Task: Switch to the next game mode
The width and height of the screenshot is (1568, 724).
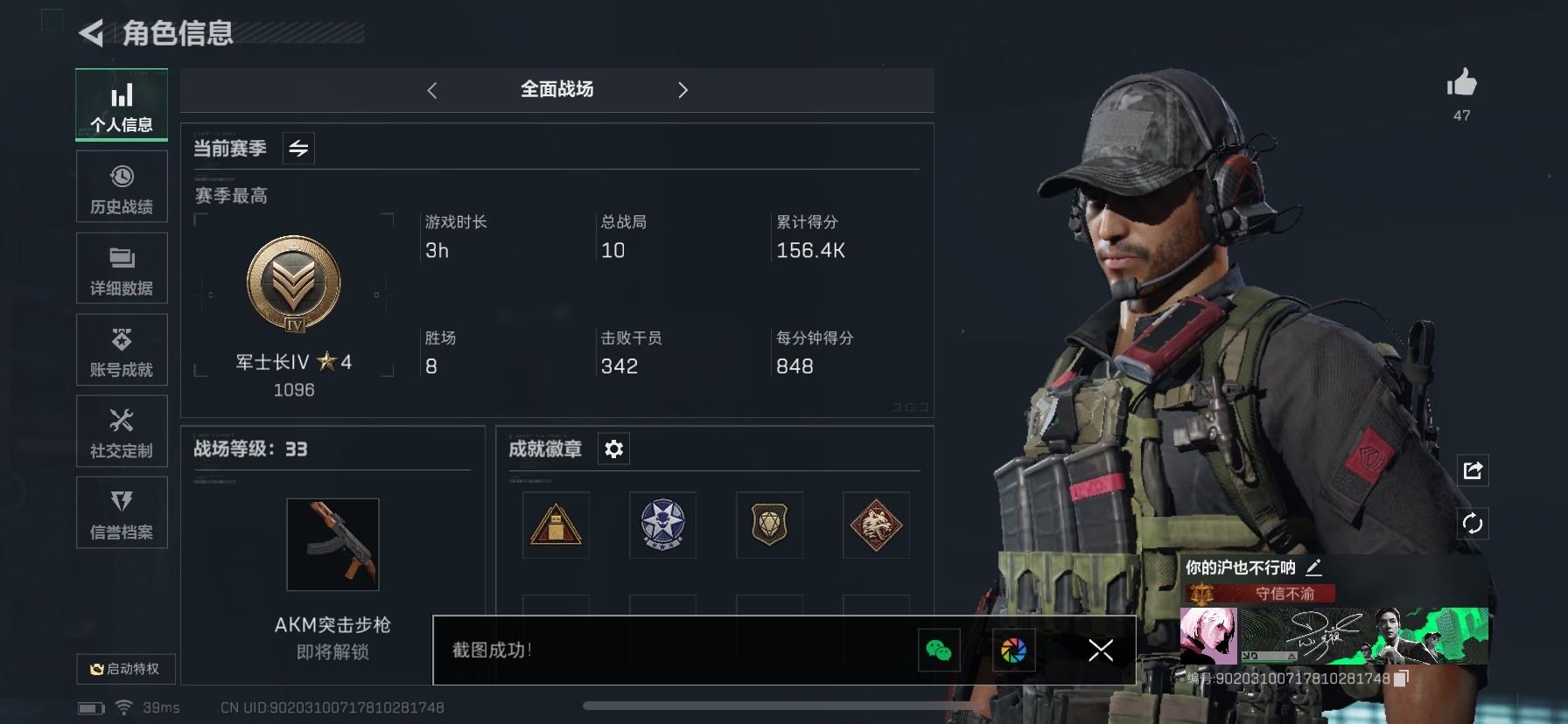Action: click(x=682, y=90)
